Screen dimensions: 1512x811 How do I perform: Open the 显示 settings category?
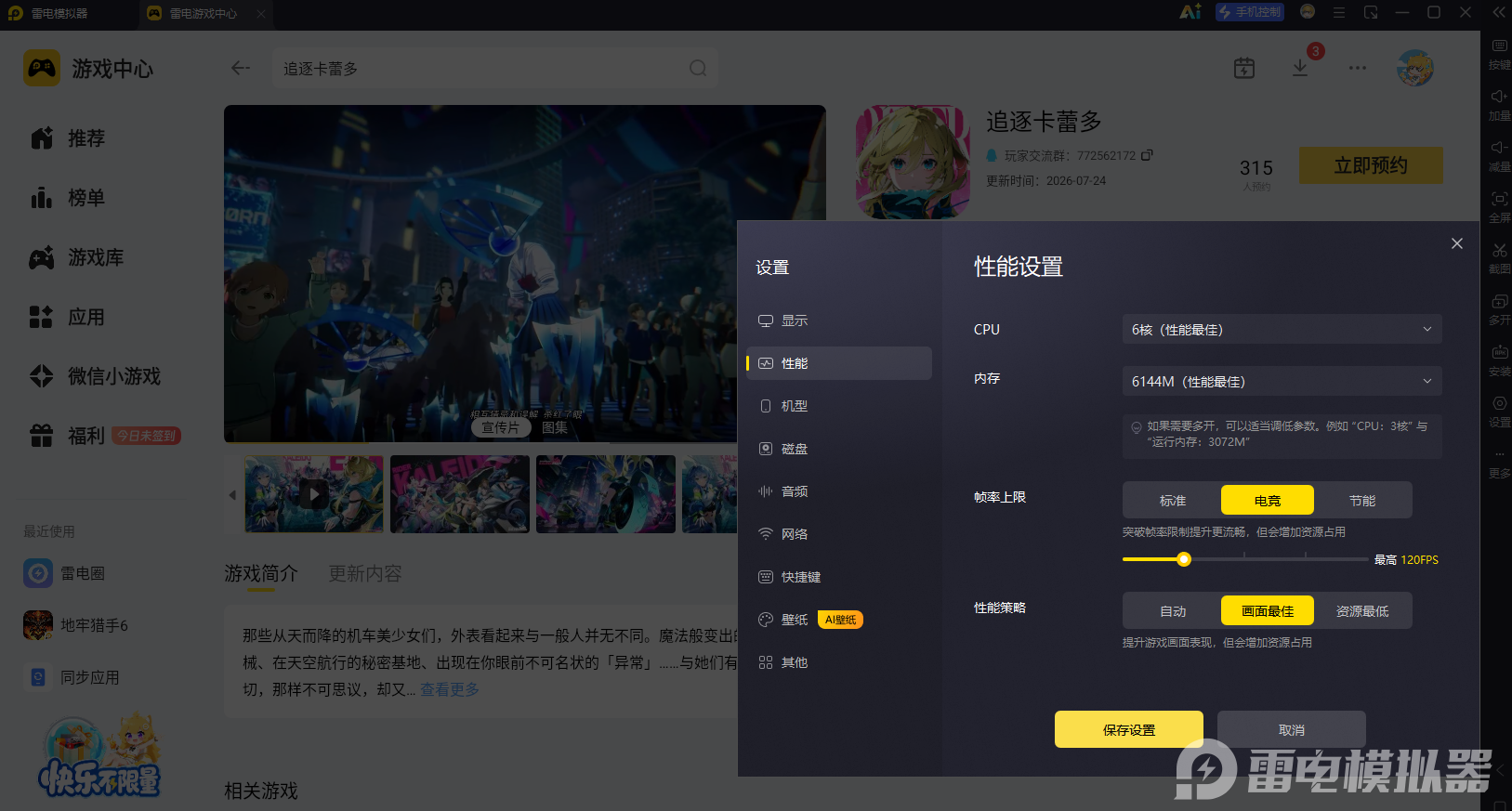pyautogui.click(x=839, y=320)
